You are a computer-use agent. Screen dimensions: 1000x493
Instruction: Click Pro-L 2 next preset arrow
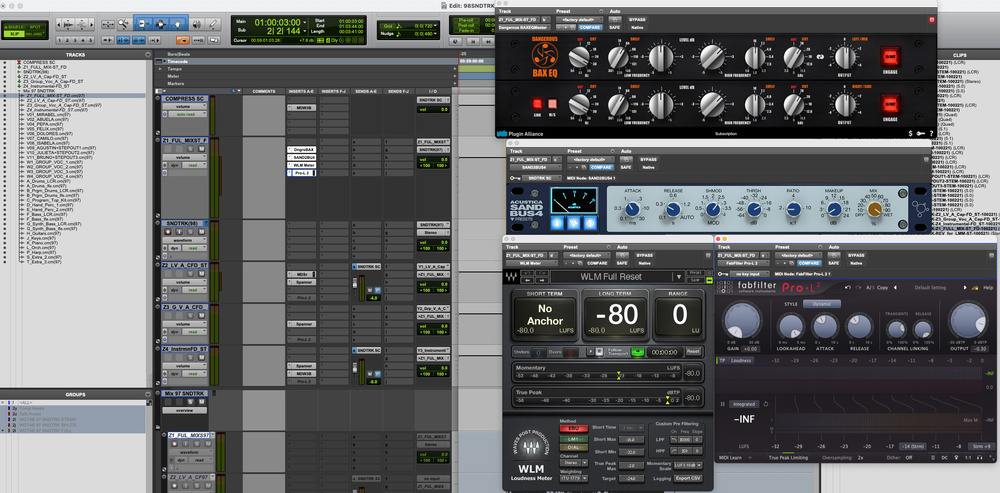coord(965,288)
